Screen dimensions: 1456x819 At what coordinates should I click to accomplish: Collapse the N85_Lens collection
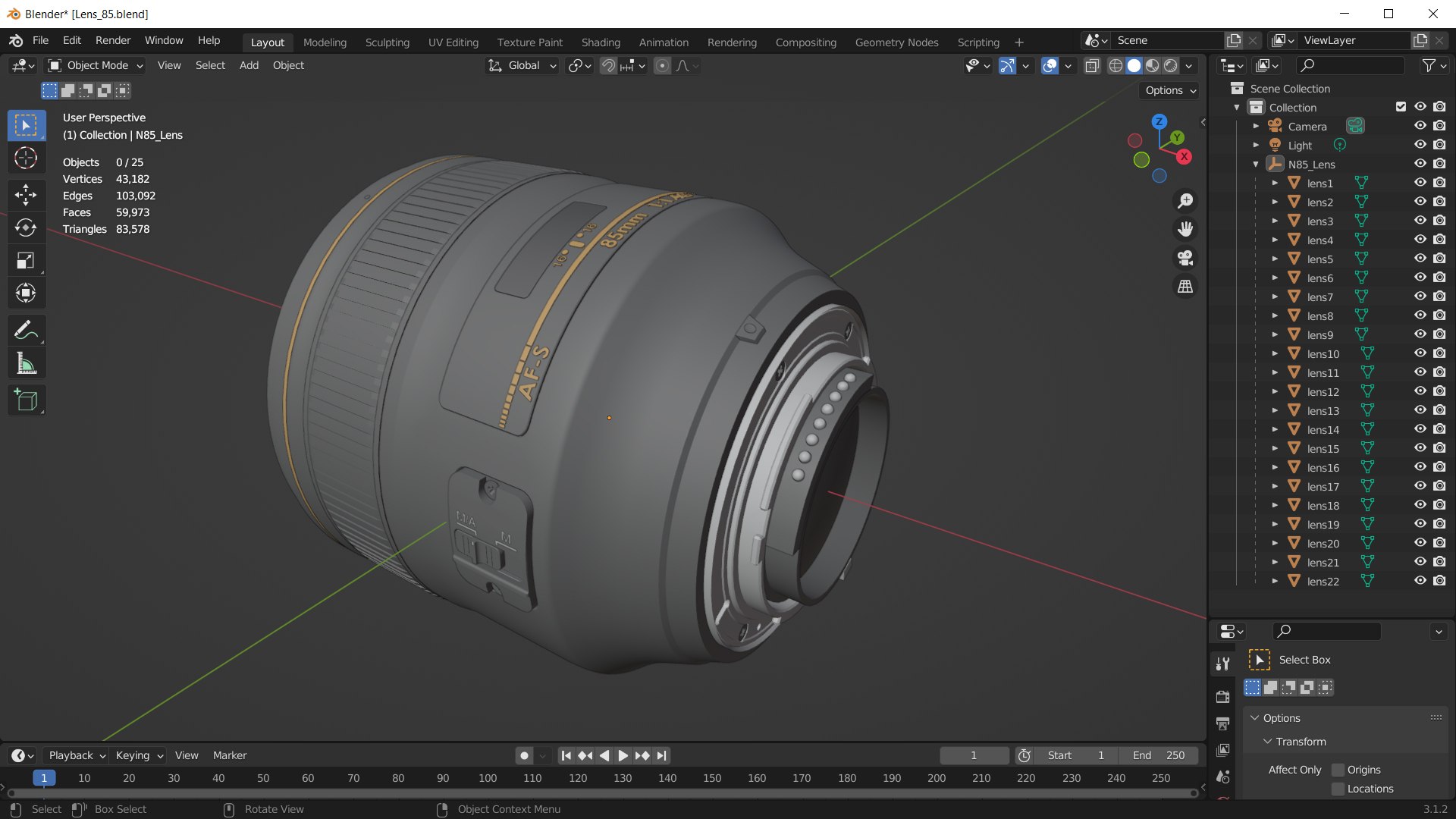[x=1256, y=164]
